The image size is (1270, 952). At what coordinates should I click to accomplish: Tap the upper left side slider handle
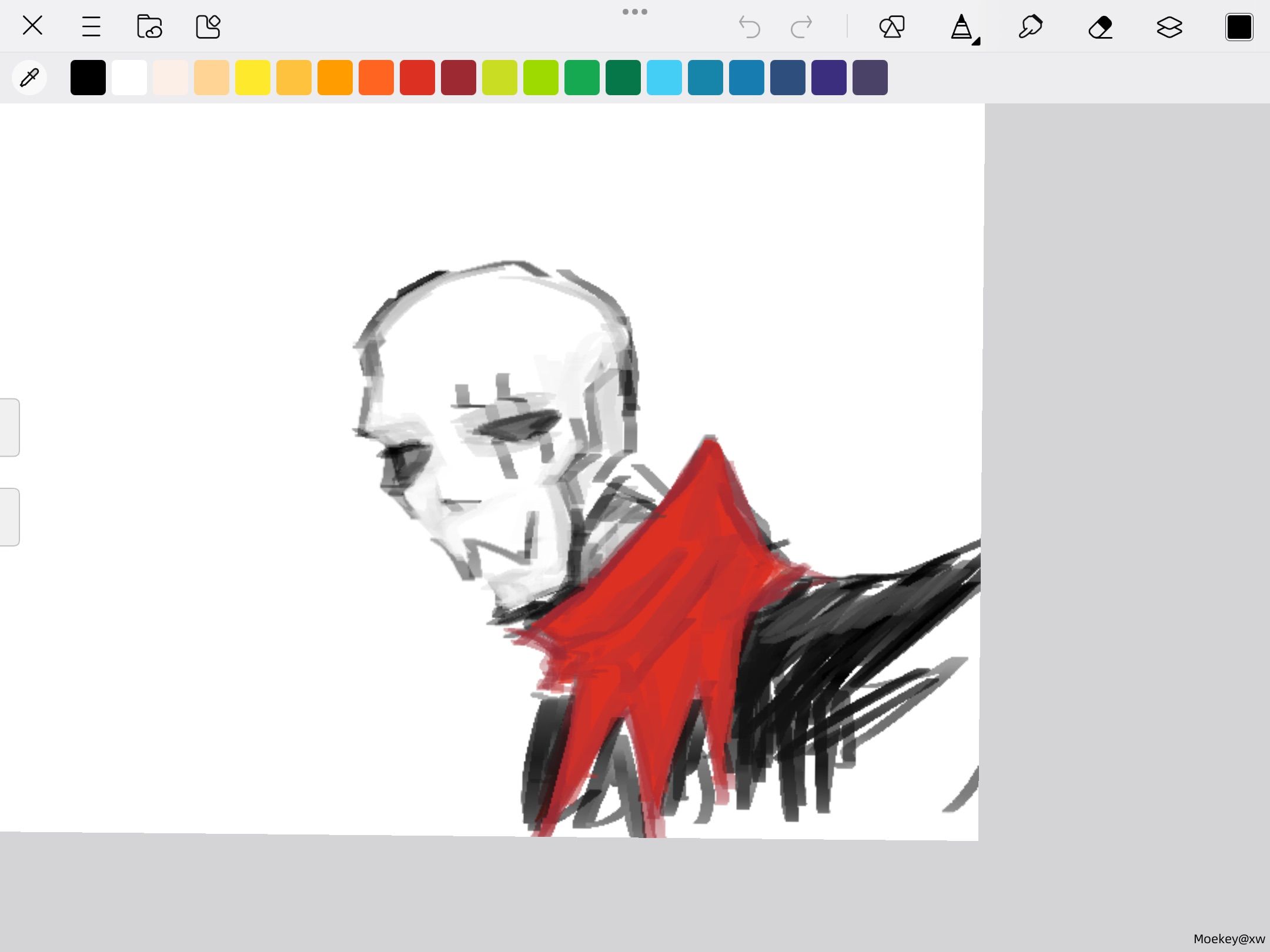[x=9, y=427]
